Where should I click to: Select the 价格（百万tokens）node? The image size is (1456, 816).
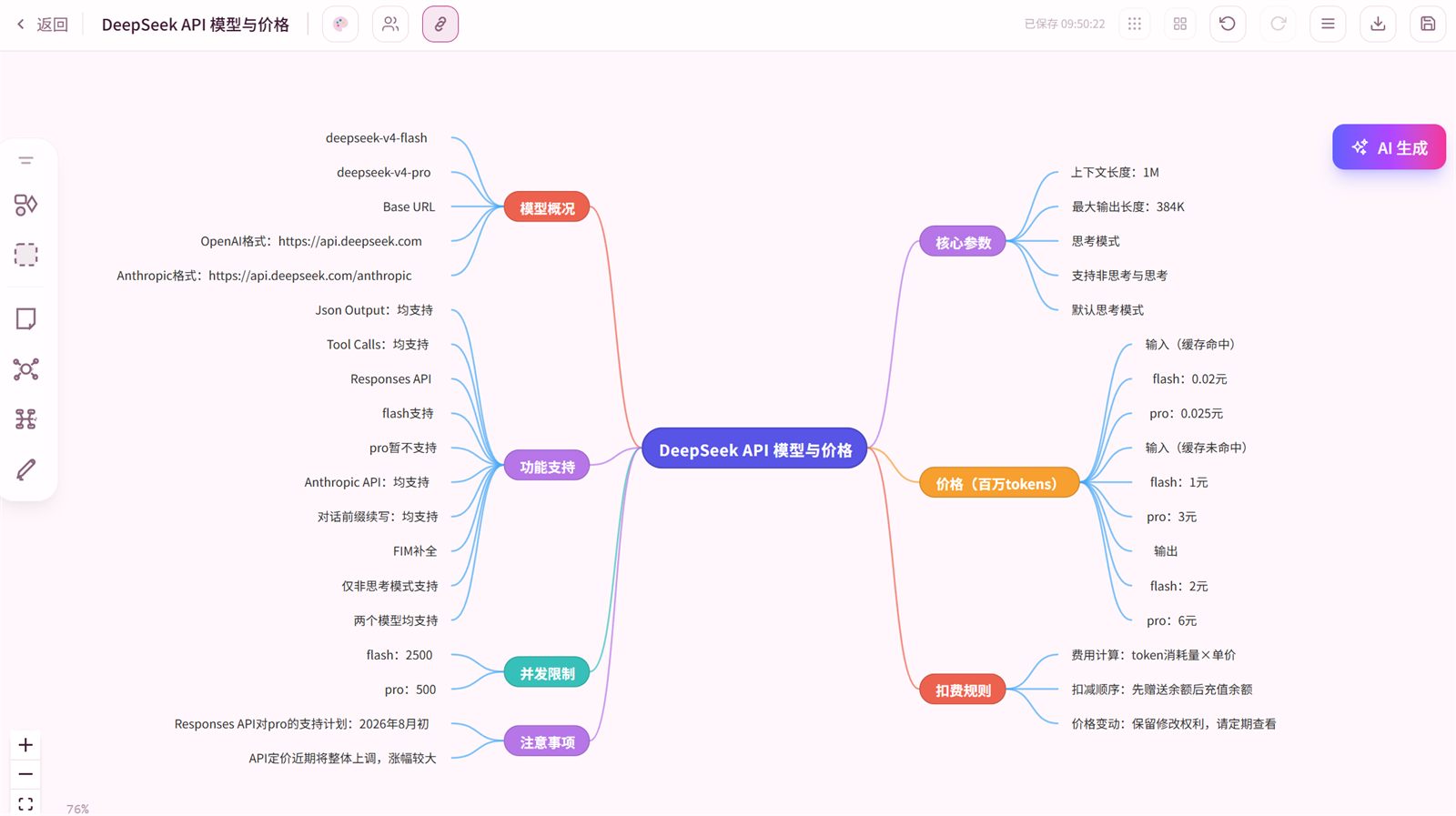tap(999, 484)
